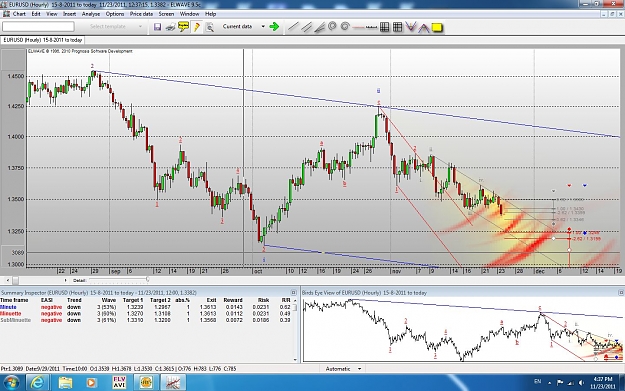Open the Chart menu
Screen dimensions: 625x391
click(19, 14)
